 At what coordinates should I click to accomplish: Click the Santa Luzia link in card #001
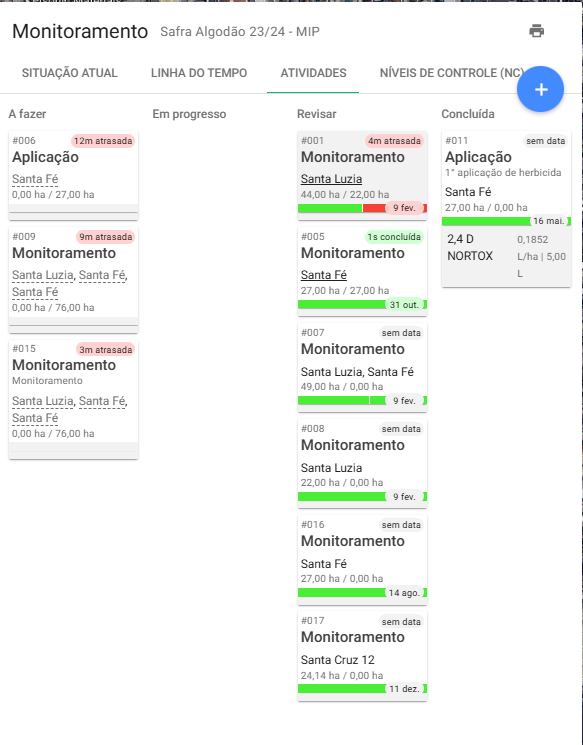point(331,179)
